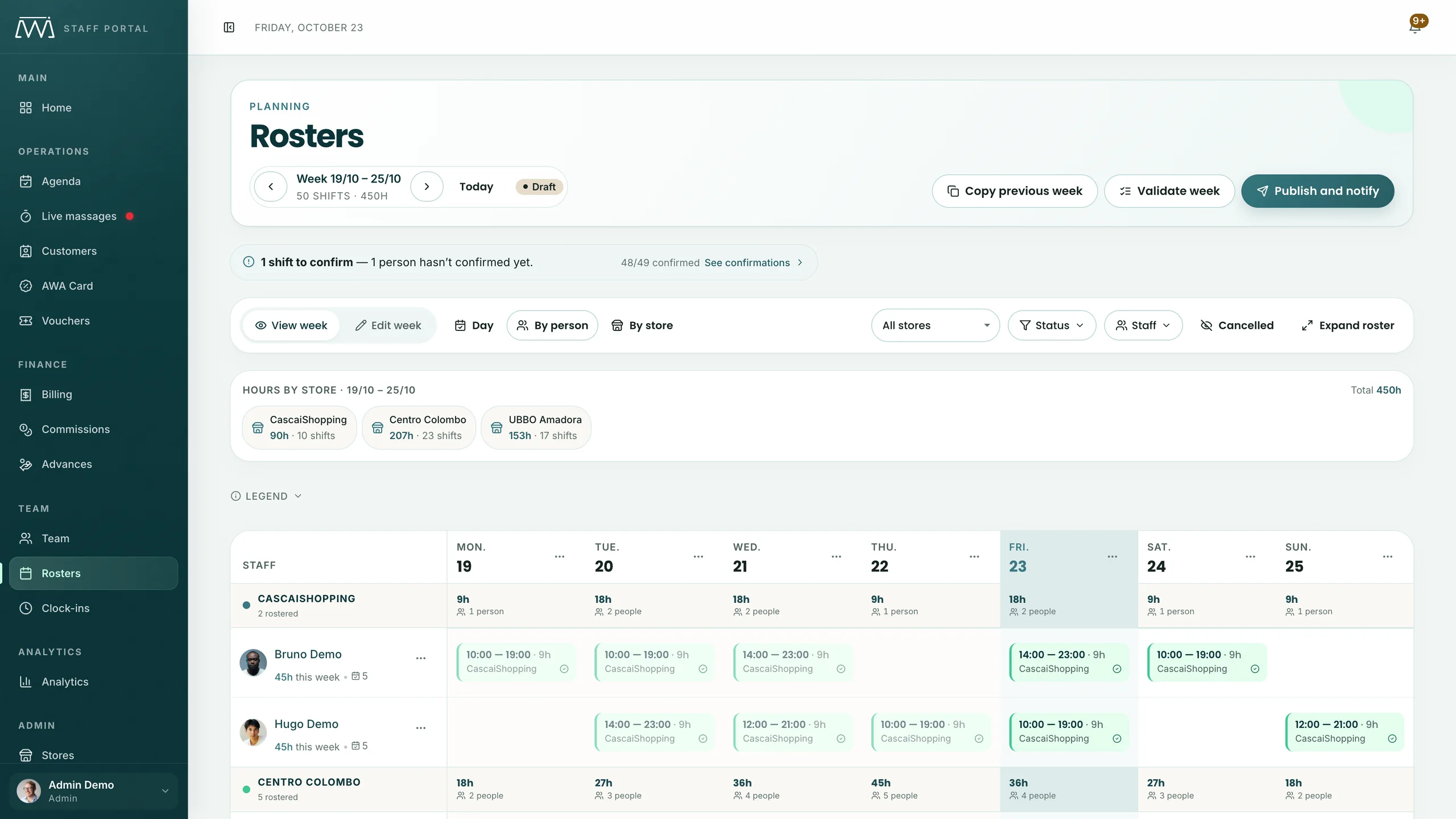Viewport: 1456px width, 819px height.
Task: Open See confirmations link
Action: pos(754,263)
